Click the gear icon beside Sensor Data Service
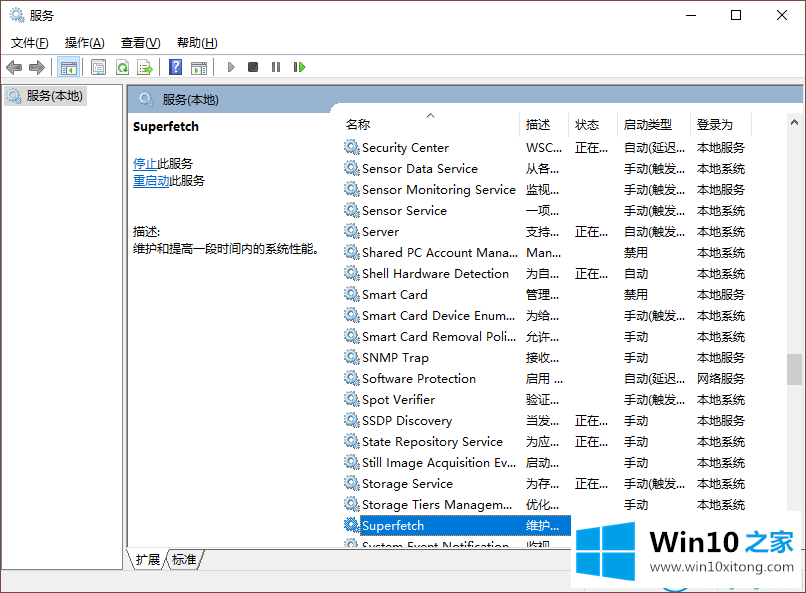 tap(352, 169)
